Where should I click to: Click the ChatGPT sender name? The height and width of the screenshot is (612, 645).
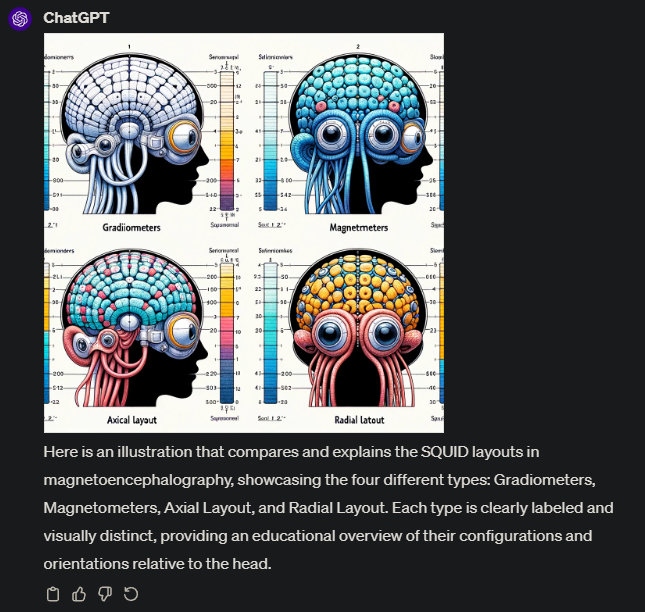(x=76, y=18)
